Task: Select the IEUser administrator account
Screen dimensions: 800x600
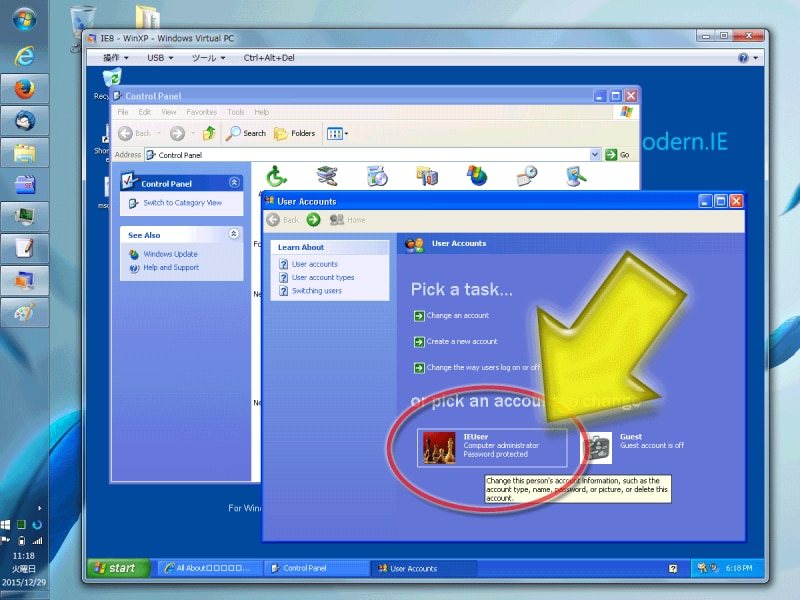Action: (x=492, y=446)
